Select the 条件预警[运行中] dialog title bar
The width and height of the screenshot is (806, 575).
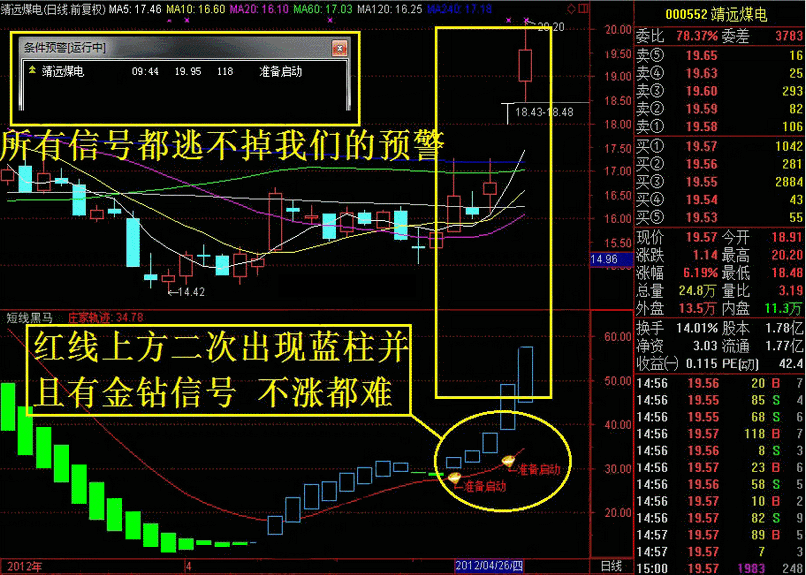[184, 48]
